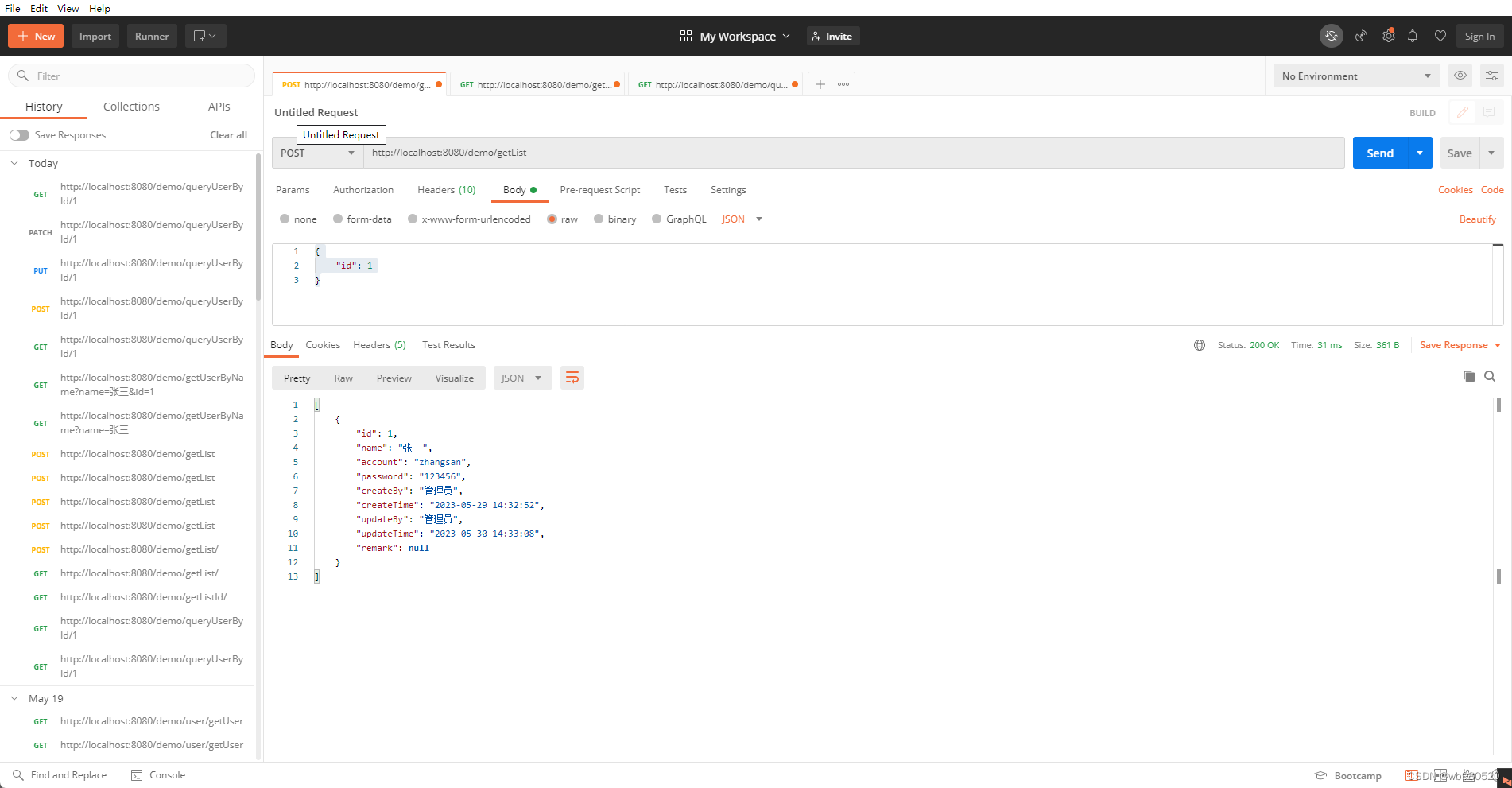Click the Clear all history link
Image resolution: width=1512 pixels, height=788 pixels.
228,135
